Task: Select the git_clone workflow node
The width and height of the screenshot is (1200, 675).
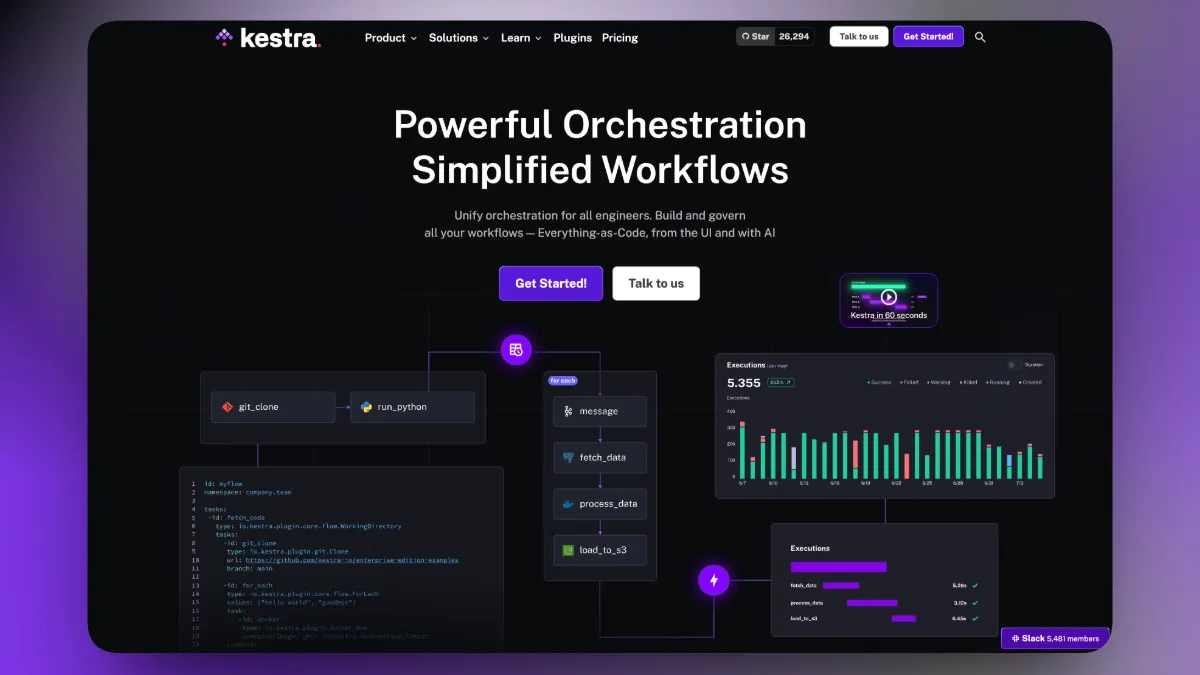Action: click(x=273, y=407)
